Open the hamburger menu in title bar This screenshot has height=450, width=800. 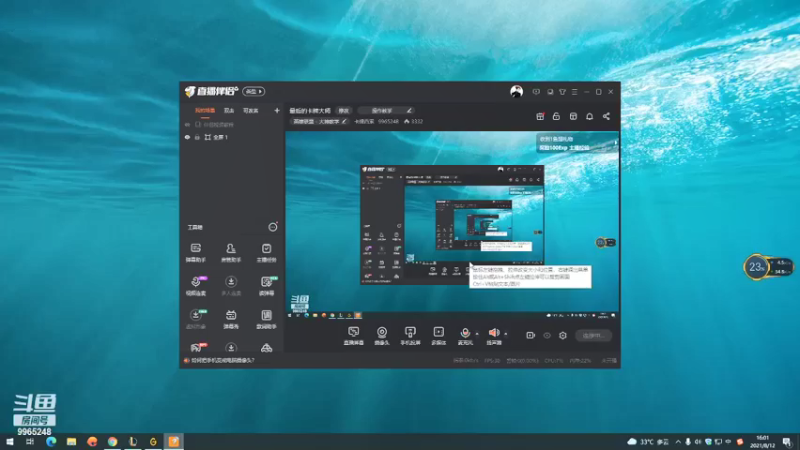pos(574,92)
